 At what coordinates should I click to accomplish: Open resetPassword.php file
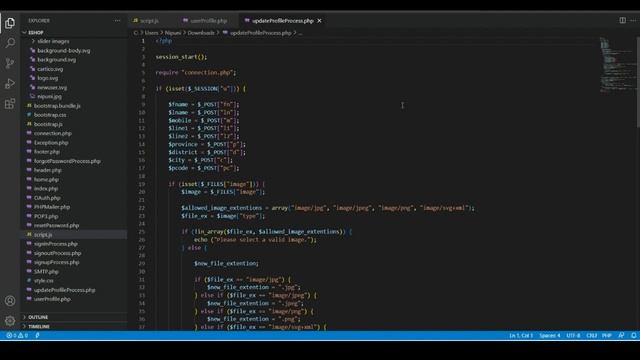tap(56, 225)
